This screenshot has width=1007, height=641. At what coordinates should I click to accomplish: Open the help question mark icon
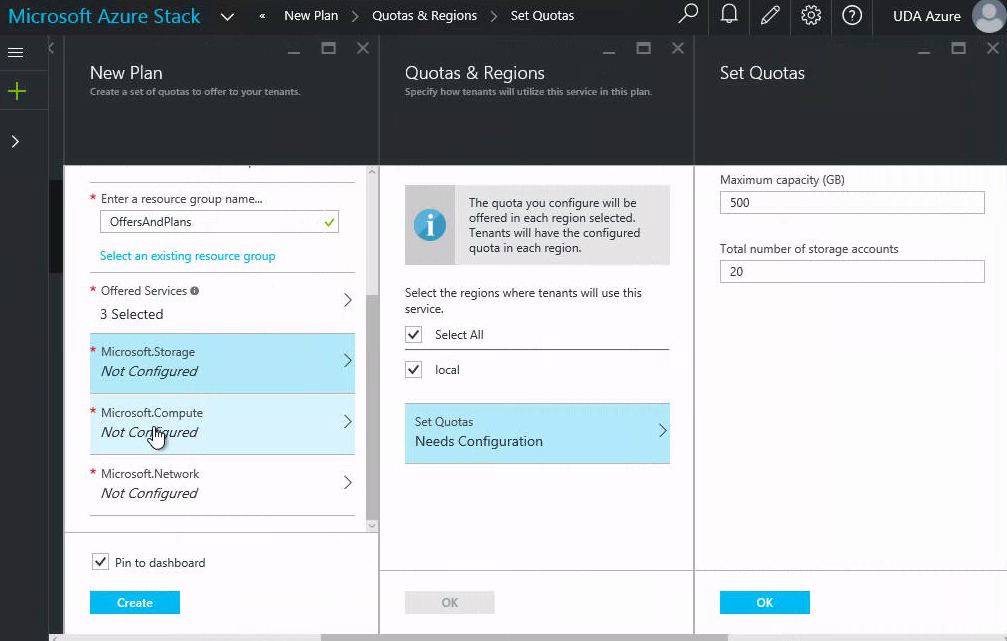(852, 15)
